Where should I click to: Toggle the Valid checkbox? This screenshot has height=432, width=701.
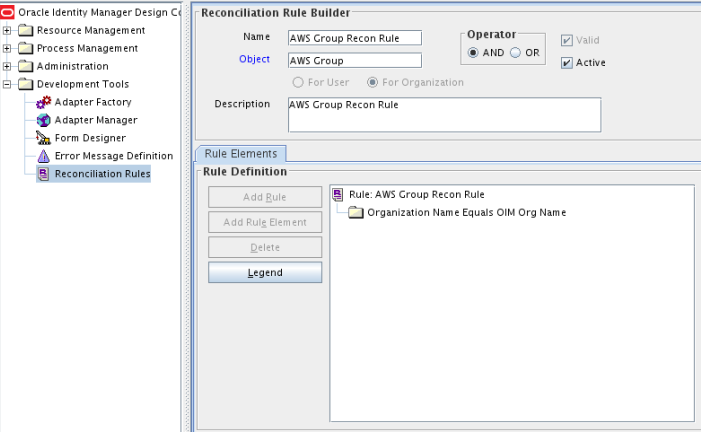[x=566, y=40]
